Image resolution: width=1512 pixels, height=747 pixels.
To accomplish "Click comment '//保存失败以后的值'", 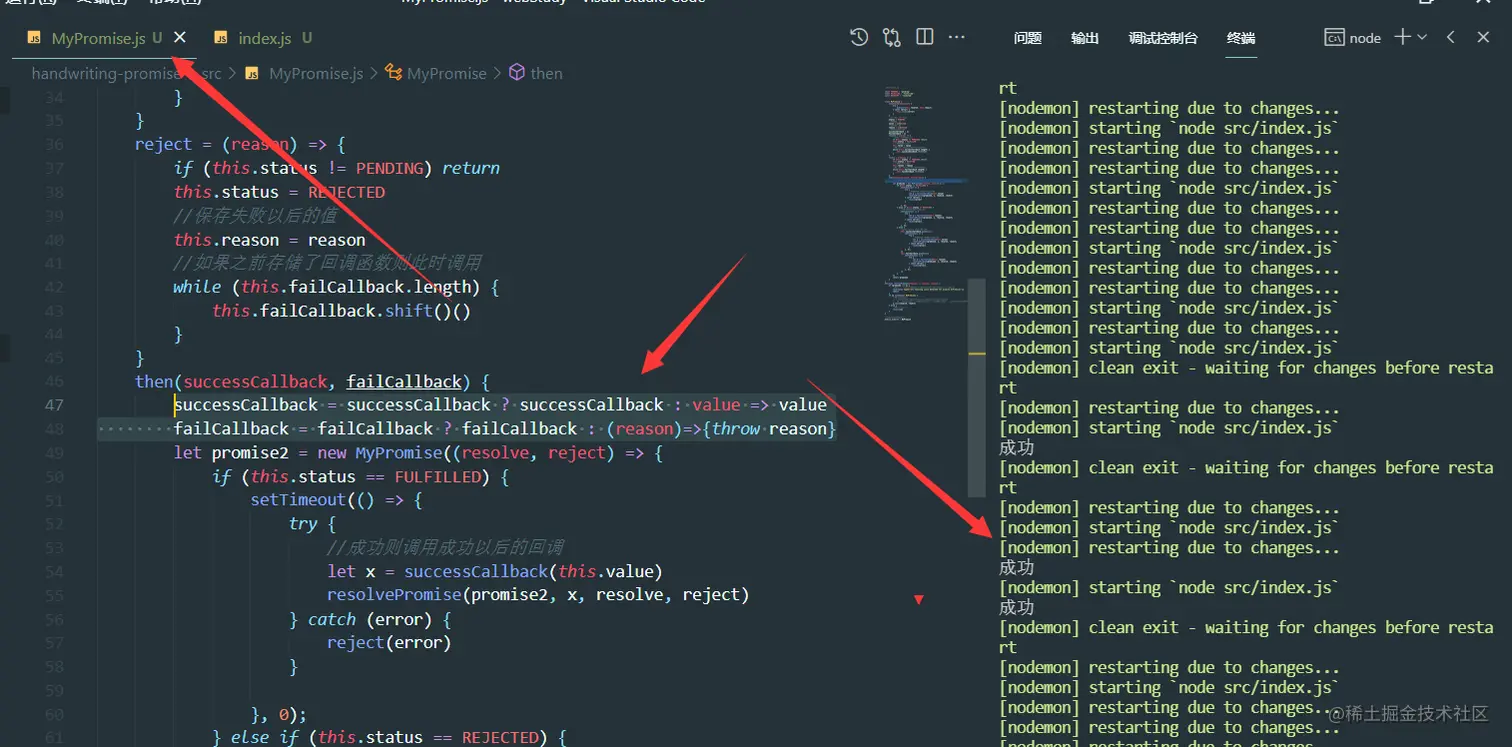I will 255,216.
